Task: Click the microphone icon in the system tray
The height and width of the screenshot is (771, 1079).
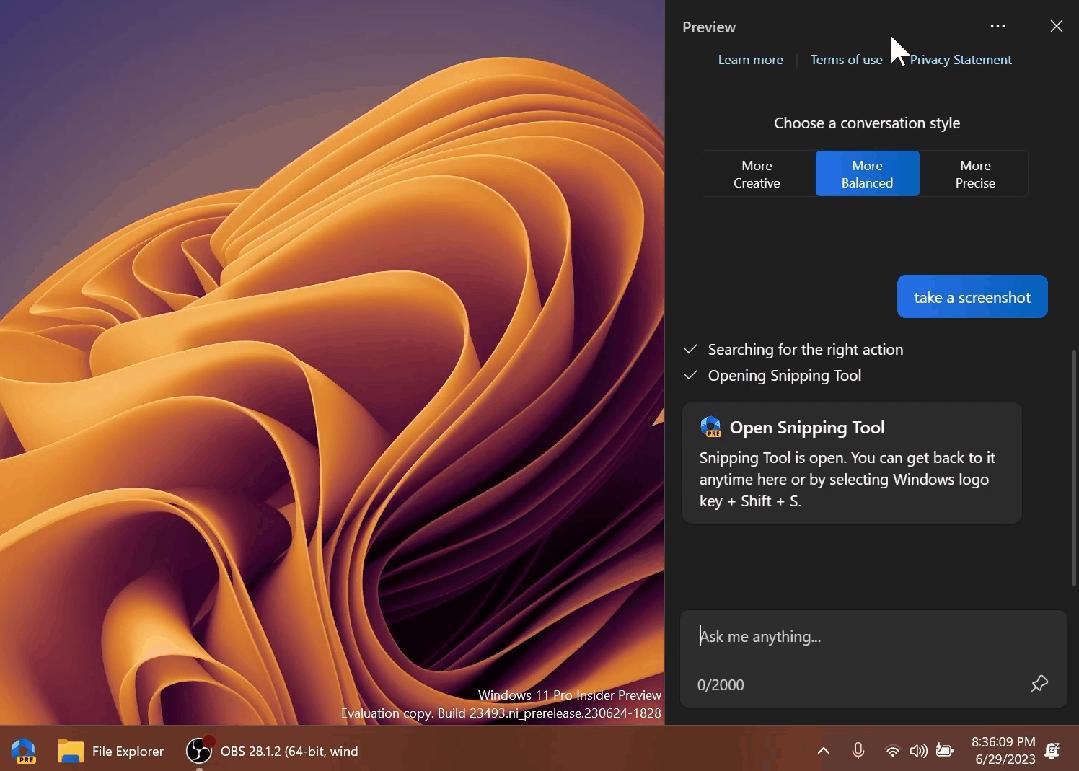Action: coord(858,751)
